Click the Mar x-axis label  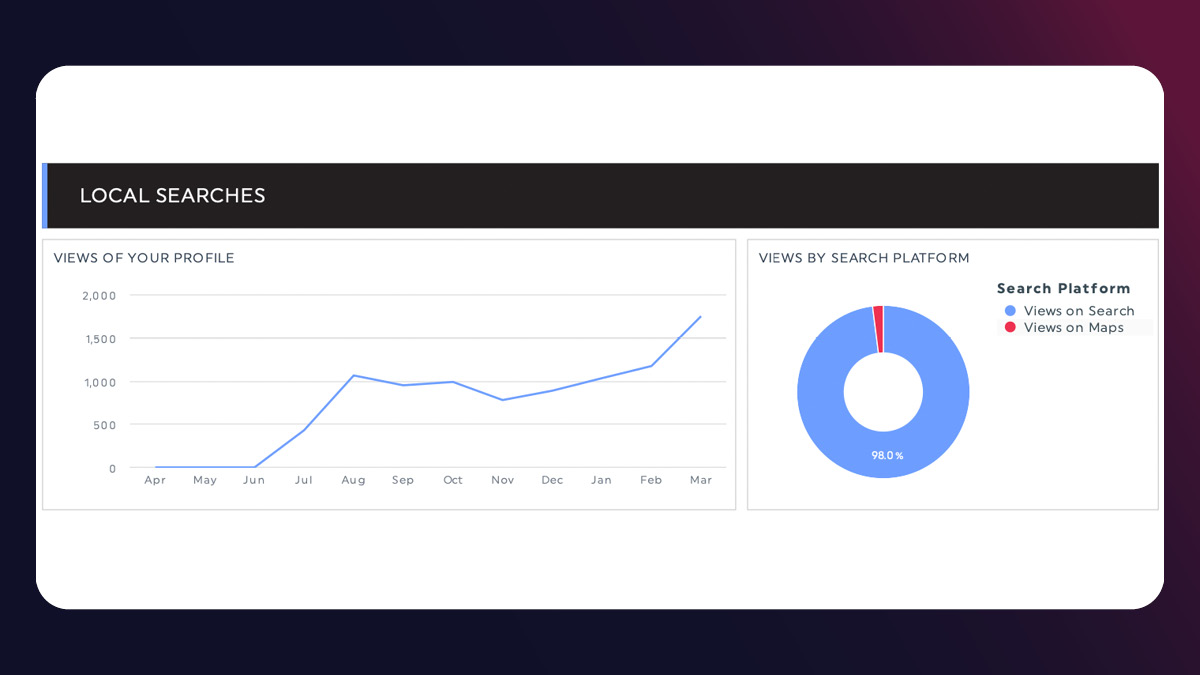(701, 480)
